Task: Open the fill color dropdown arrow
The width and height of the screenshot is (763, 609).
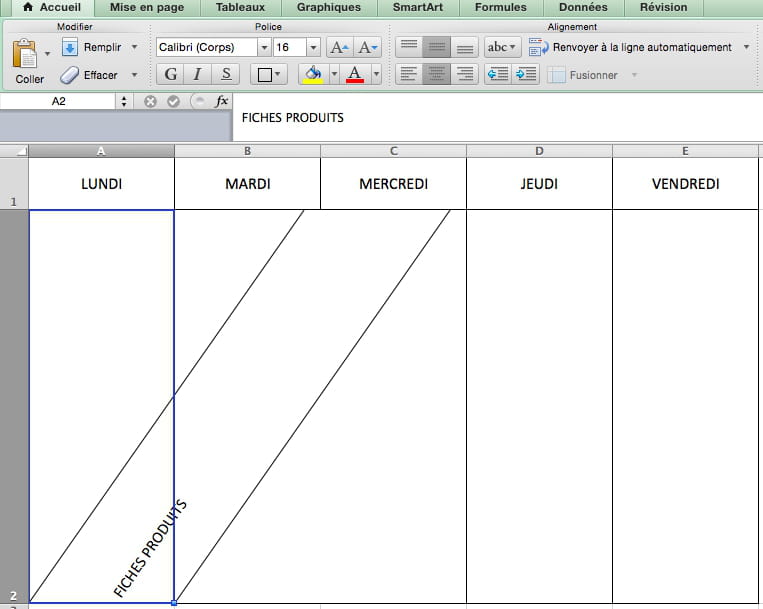Action: point(334,74)
